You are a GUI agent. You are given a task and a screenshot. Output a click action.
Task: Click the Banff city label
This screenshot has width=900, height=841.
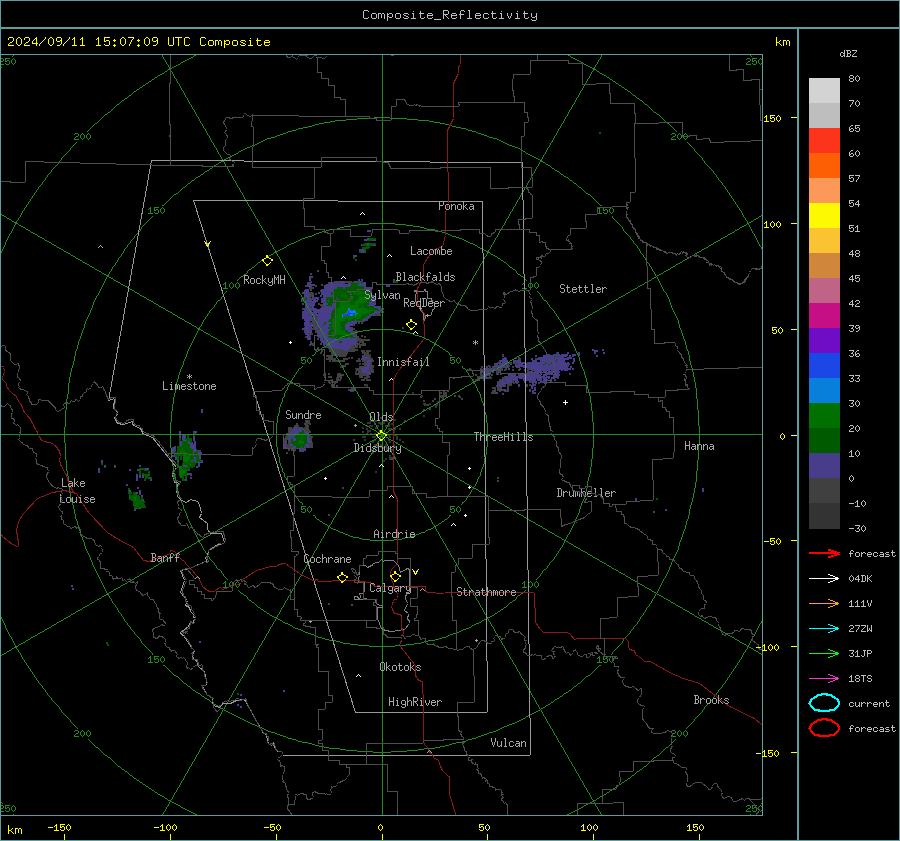[165, 558]
